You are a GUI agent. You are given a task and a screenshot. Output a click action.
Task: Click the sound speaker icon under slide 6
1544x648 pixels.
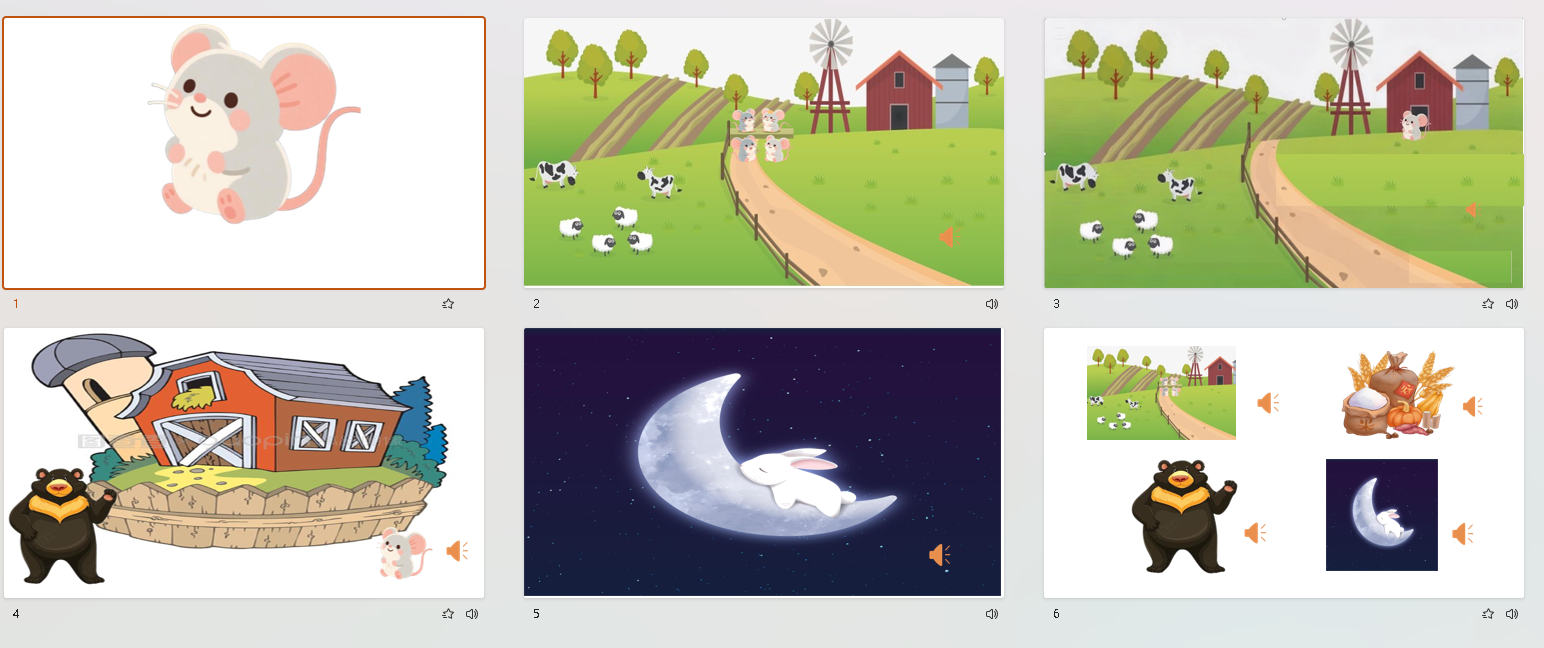coord(1511,614)
